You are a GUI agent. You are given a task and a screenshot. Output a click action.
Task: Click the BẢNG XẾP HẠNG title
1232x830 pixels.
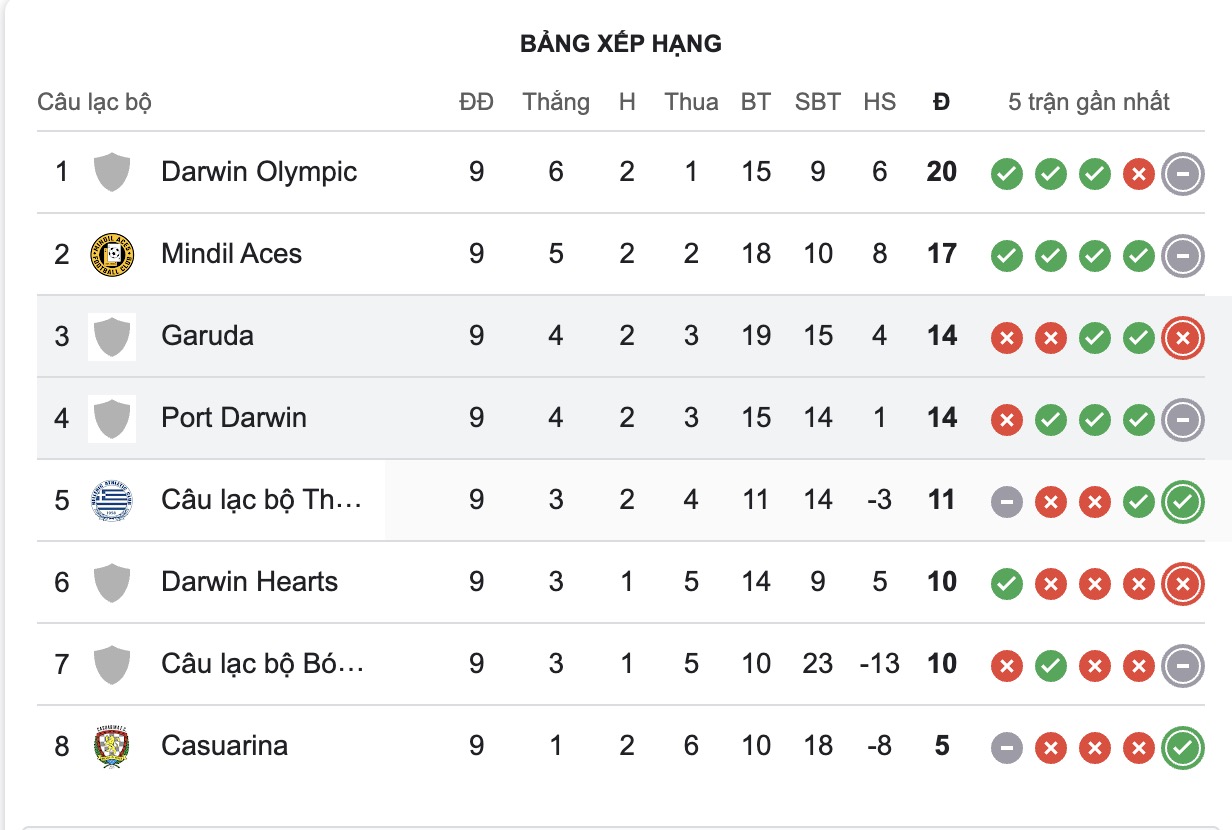tap(620, 43)
